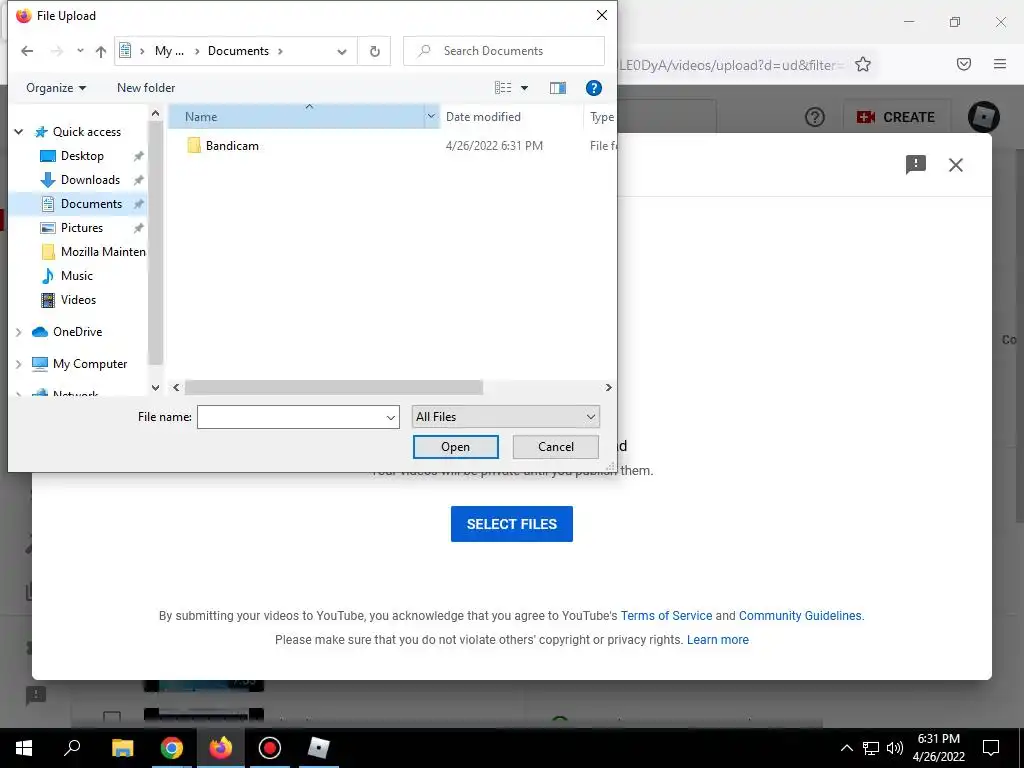Open the YouTube account avatar
1024x768 pixels.
click(x=984, y=117)
